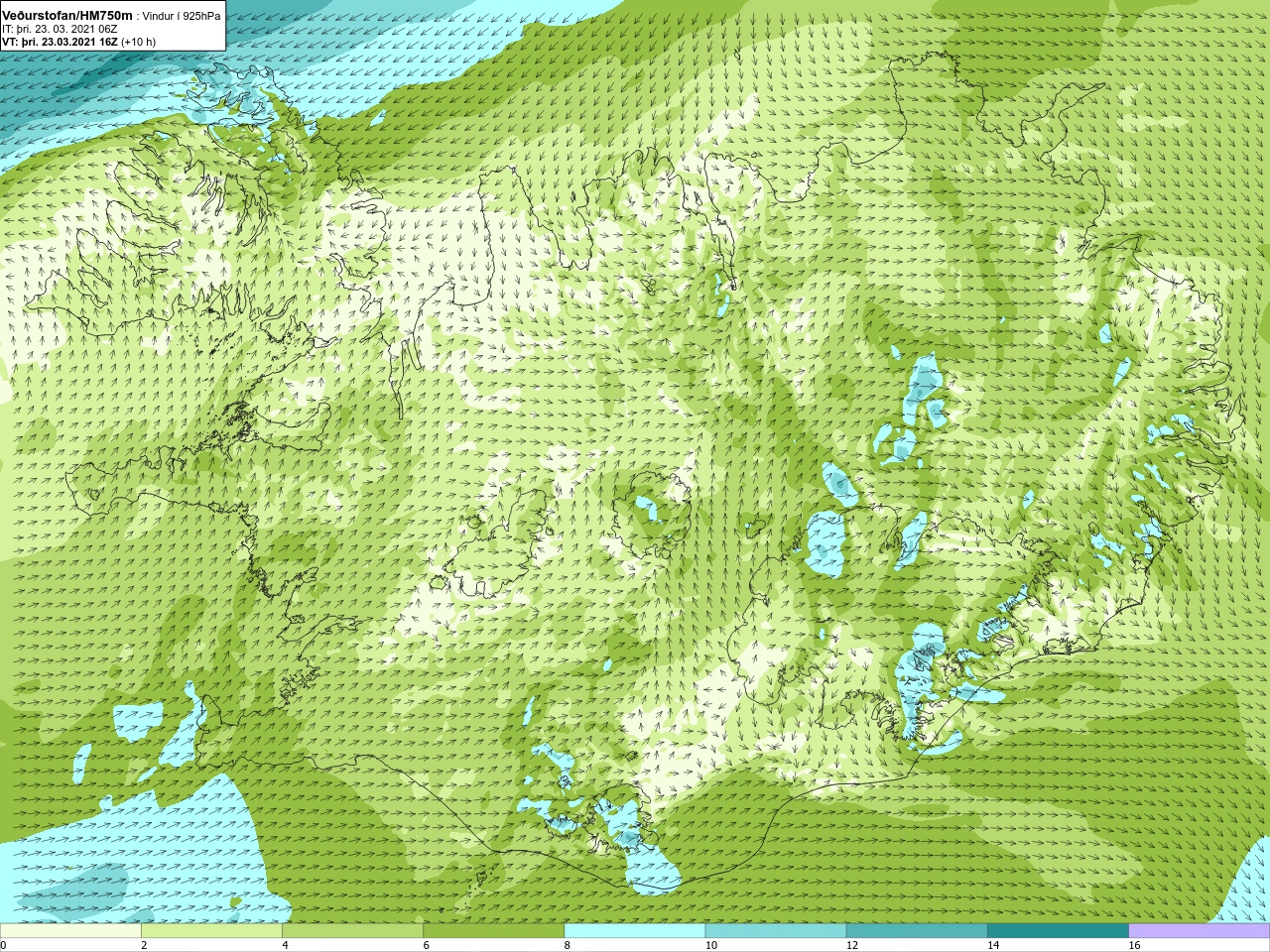1270x952 pixels.
Task: Click legend scale label '2'
Action: pos(144,945)
